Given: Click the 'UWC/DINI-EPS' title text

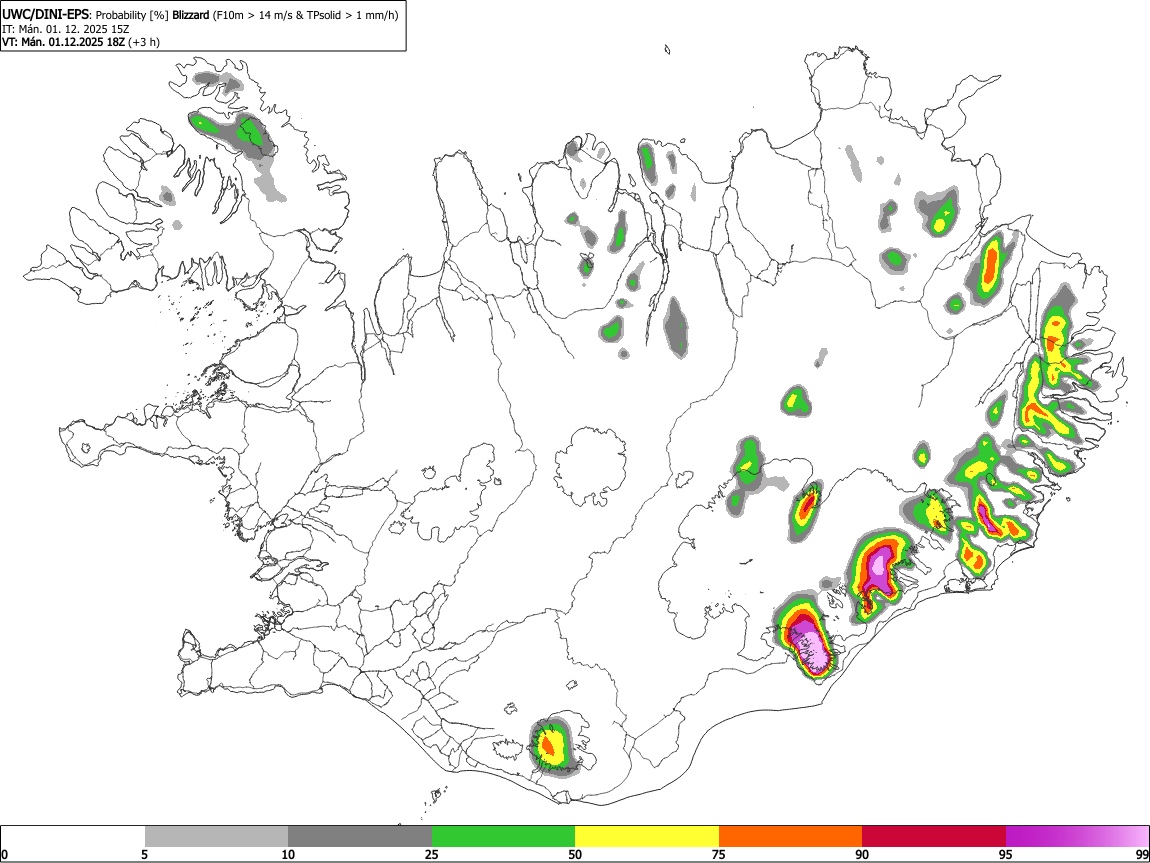Looking at the screenshot, I should click(x=45, y=15).
